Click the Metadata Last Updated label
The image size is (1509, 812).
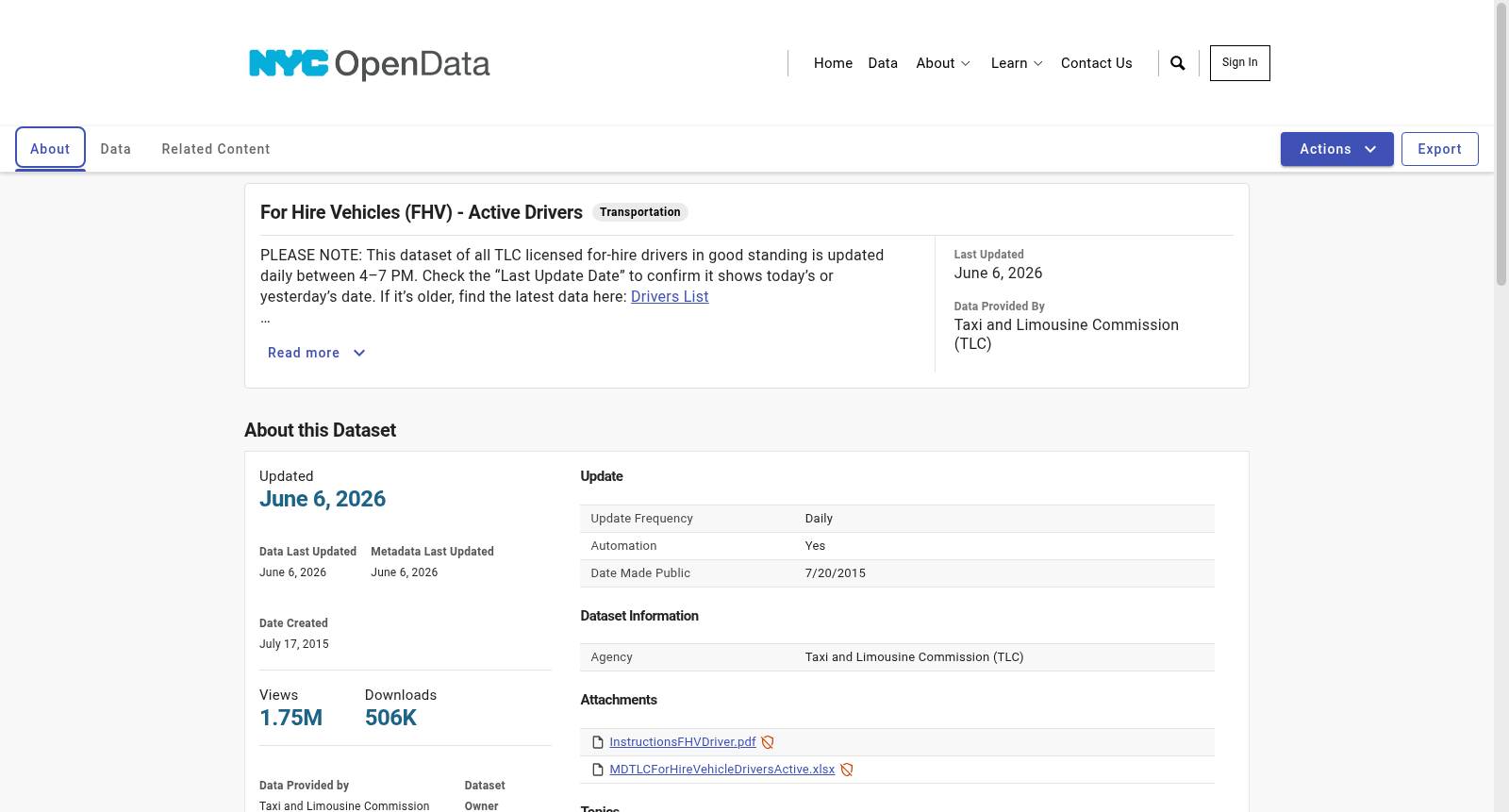tap(432, 552)
